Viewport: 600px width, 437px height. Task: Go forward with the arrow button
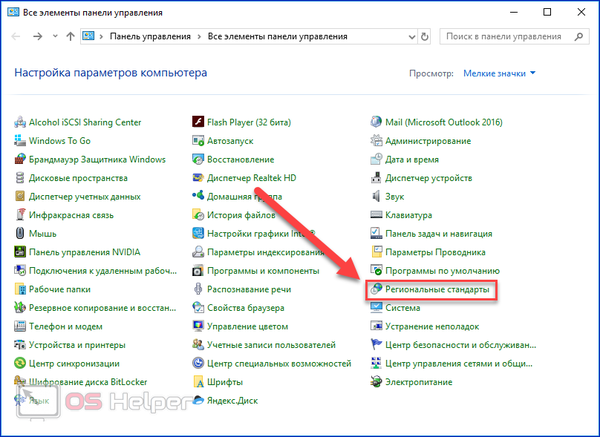click(x=38, y=36)
